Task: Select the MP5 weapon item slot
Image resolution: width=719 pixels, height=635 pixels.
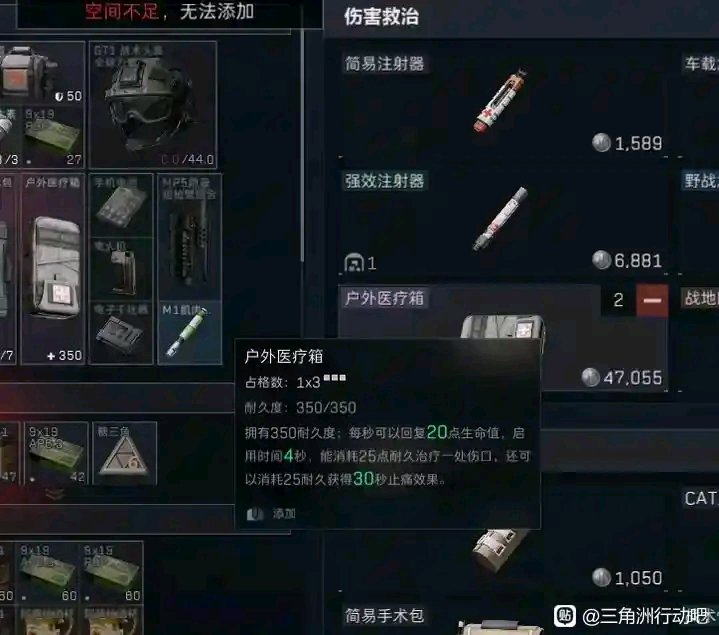Action: tap(190, 237)
